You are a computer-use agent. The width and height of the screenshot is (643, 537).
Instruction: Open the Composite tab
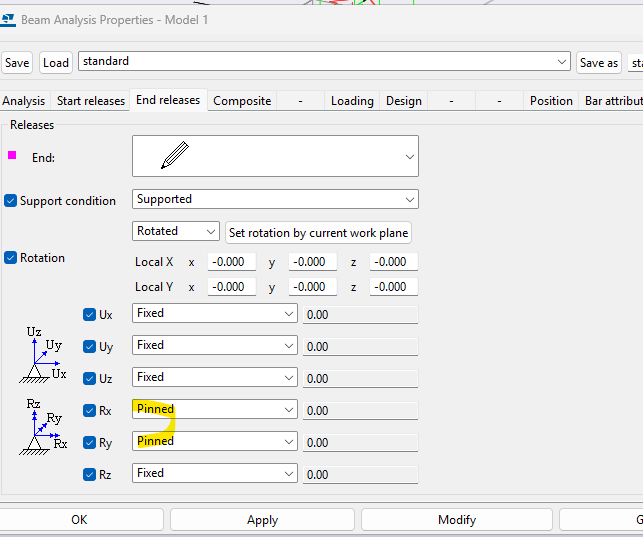tap(242, 101)
